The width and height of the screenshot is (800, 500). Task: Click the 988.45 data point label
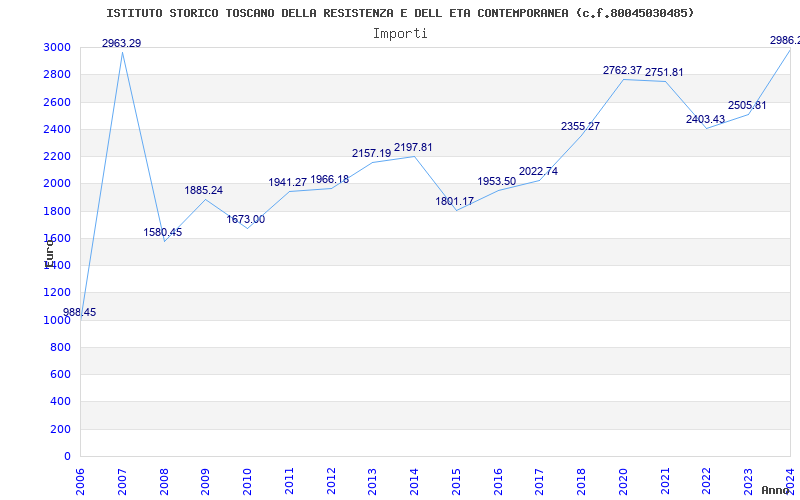pyautogui.click(x=79, y=312)
